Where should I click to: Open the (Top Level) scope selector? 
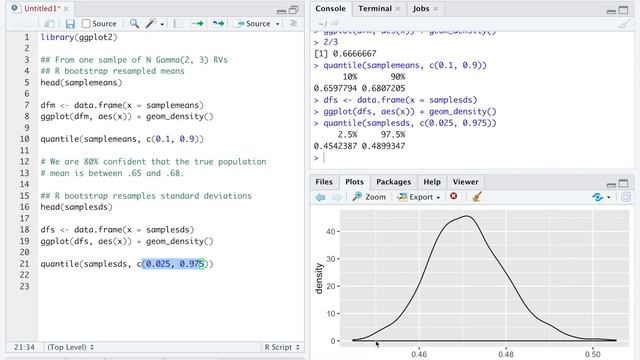[x=70, y=347]
